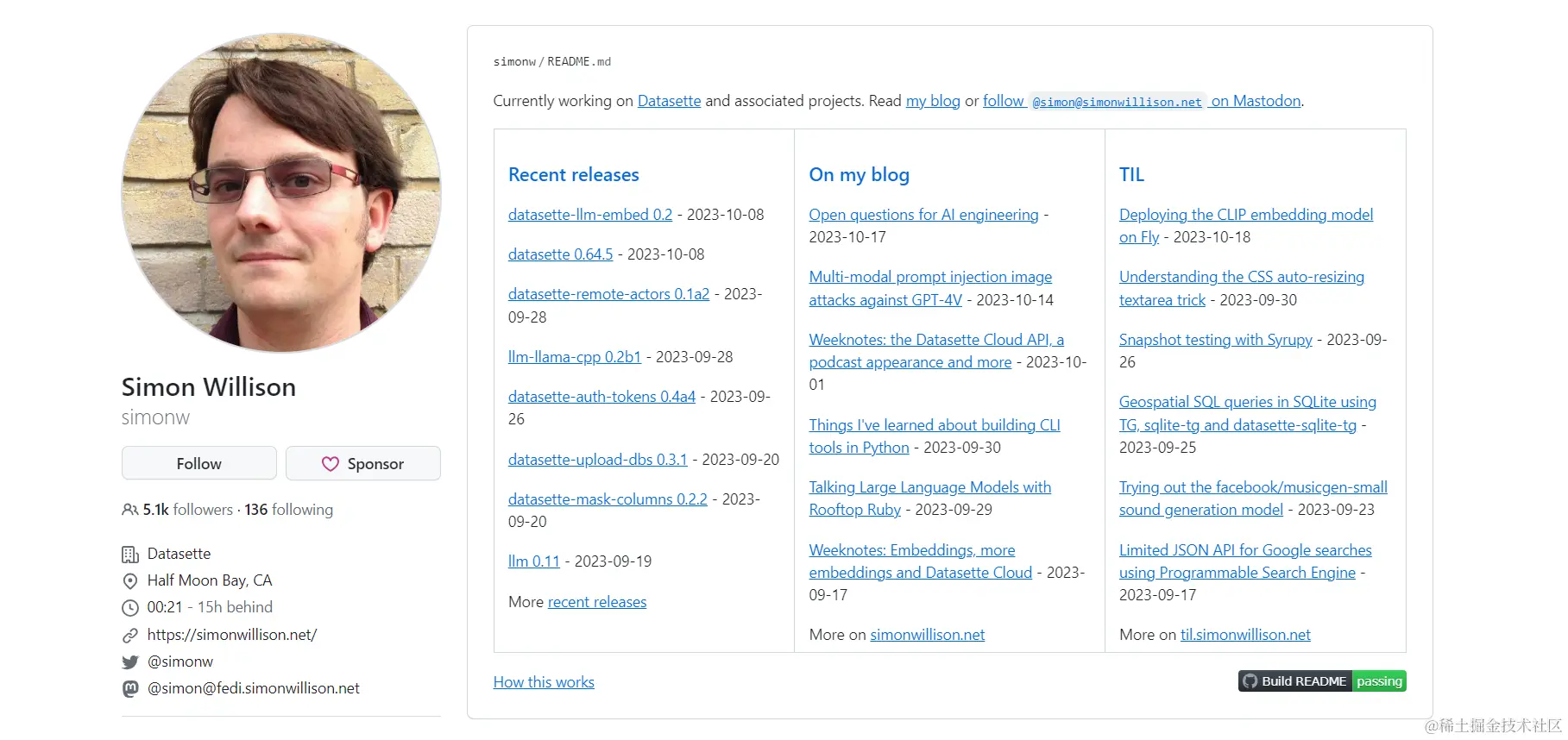Open 'Talking Large Language Models with Rooftop Ruby'

930,499
